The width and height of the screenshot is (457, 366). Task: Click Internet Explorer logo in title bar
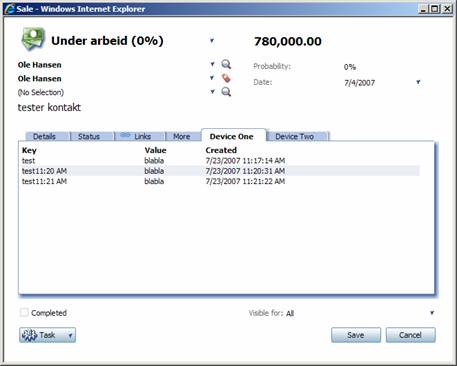coord(9,9)
